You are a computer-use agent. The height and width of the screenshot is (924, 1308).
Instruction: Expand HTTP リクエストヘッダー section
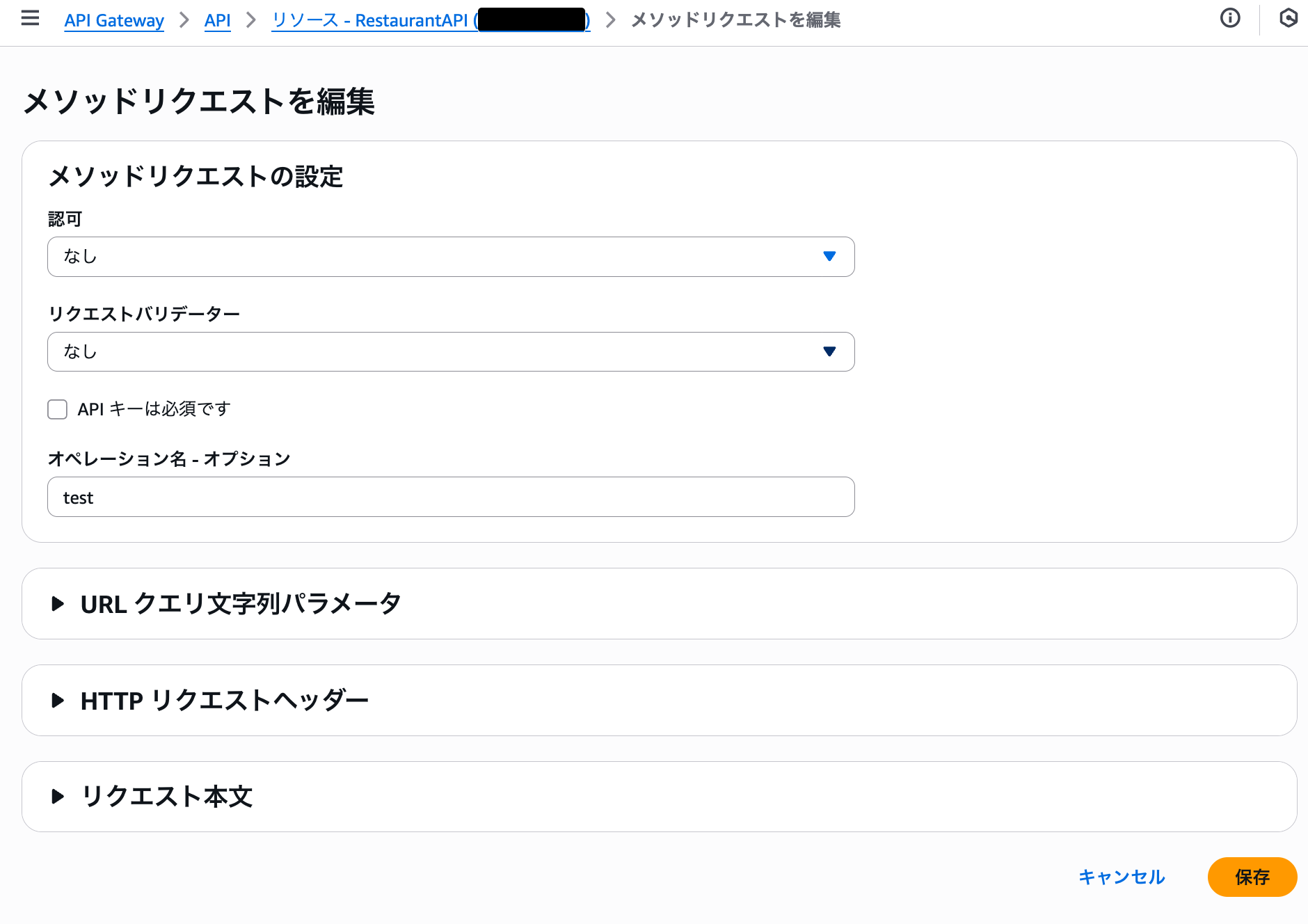point(224,700)
